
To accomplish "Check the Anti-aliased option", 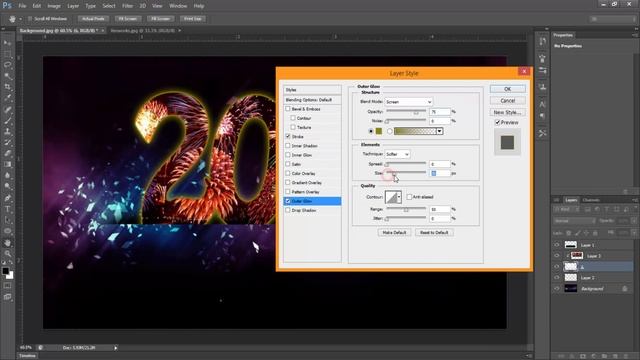I will coord(409,197).
